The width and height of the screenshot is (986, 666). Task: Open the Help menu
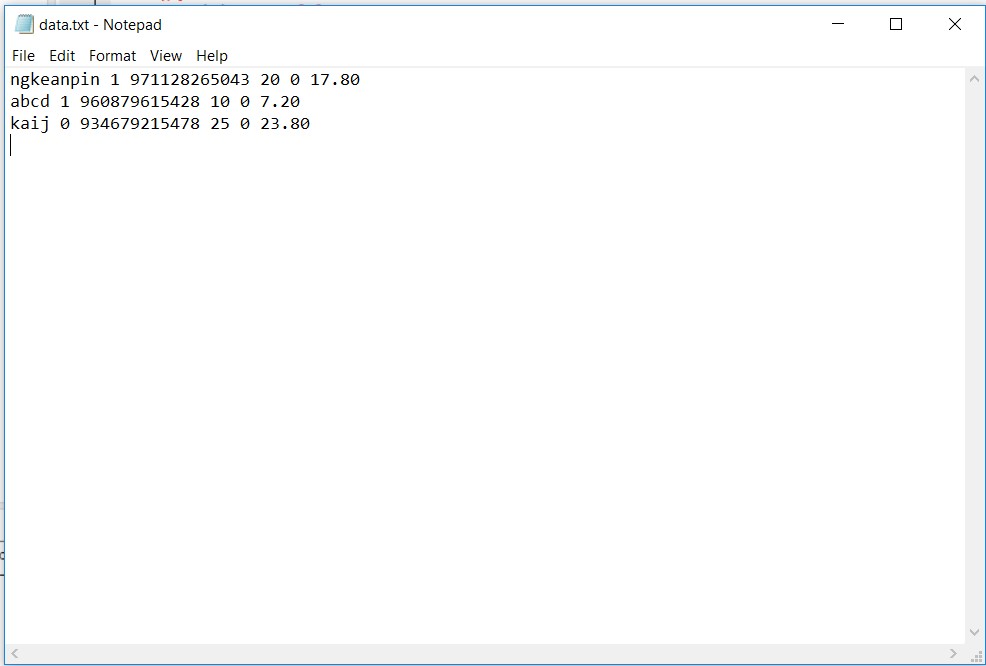(x=211, y=56)
